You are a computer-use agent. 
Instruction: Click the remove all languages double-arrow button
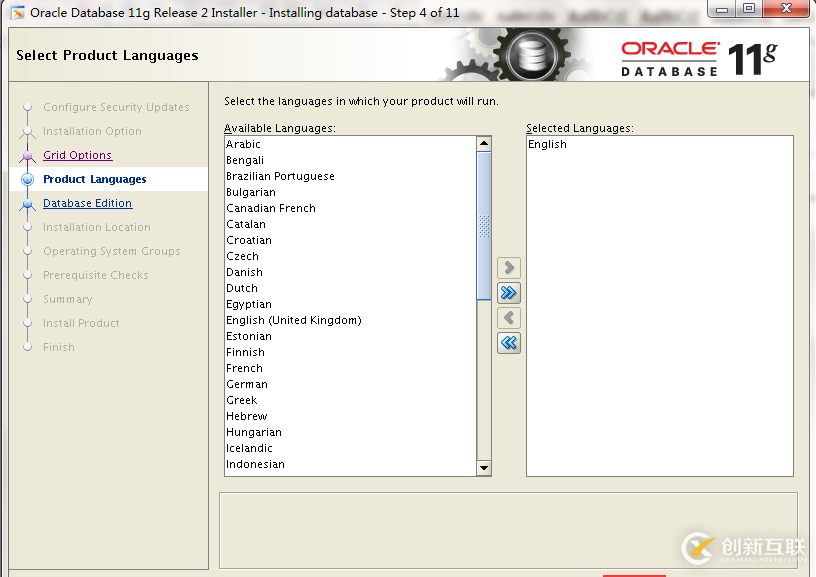(509, 343)
